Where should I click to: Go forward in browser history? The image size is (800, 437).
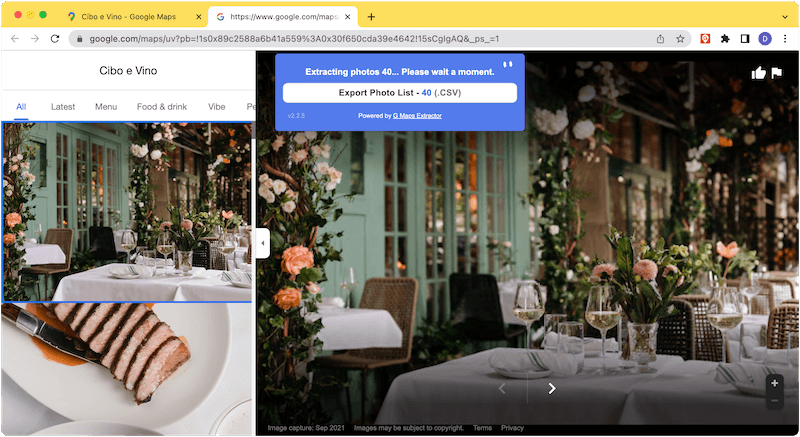tap(35, 39)
